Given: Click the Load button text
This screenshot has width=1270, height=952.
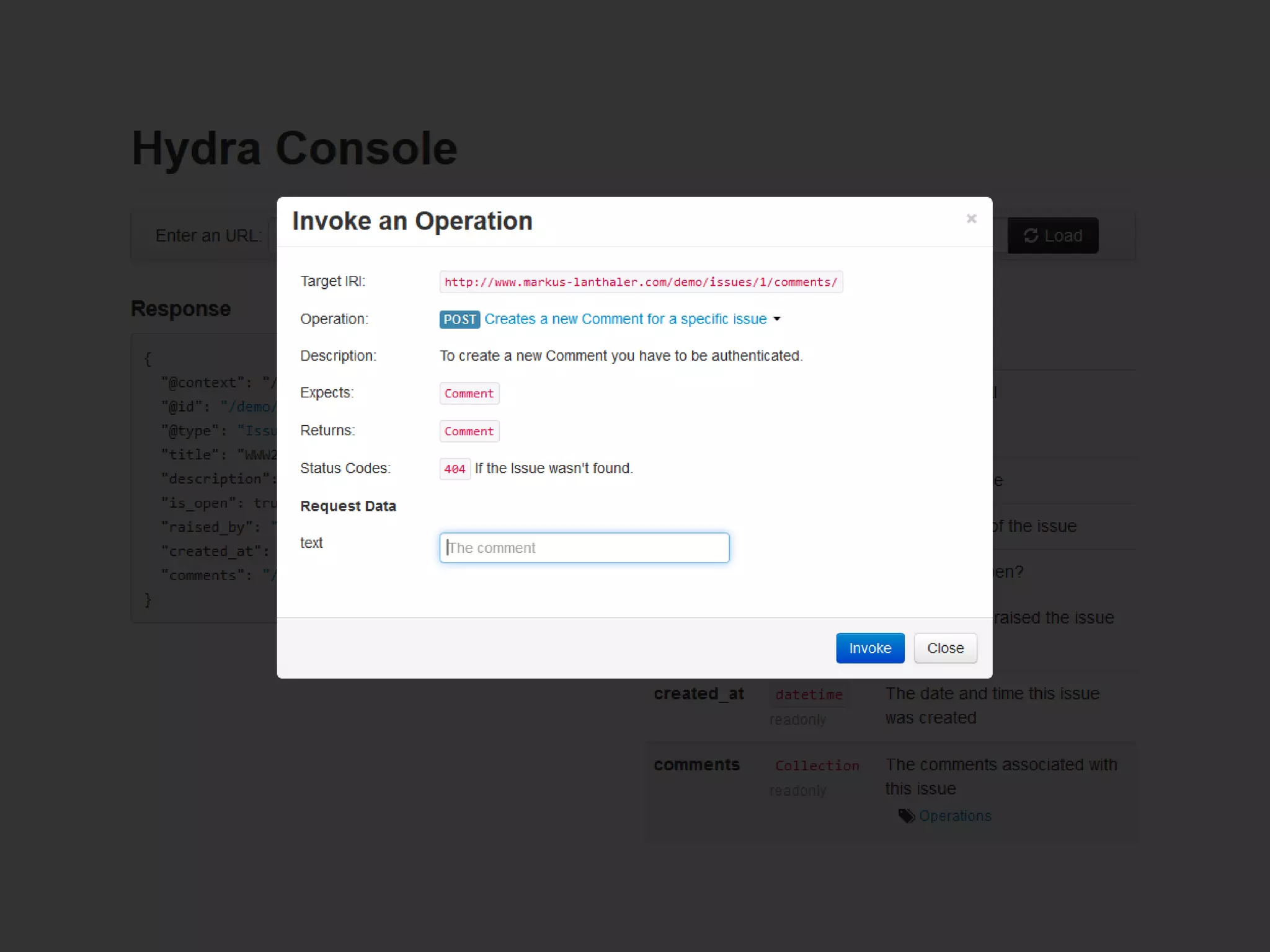Looking at the screenshot, I should pos(1063,236).
